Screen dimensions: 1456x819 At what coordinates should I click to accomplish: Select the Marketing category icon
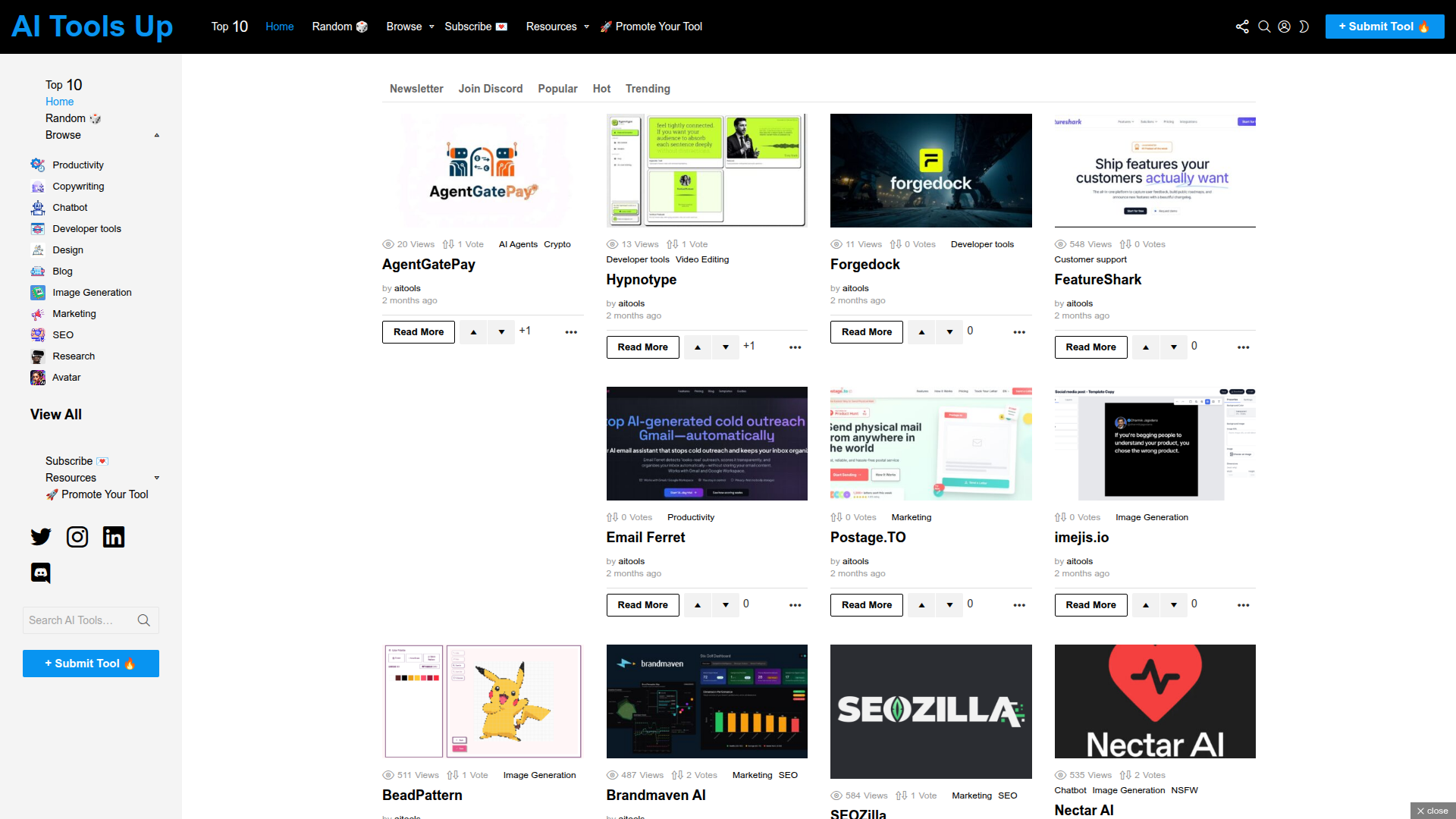tap(38, 313)
